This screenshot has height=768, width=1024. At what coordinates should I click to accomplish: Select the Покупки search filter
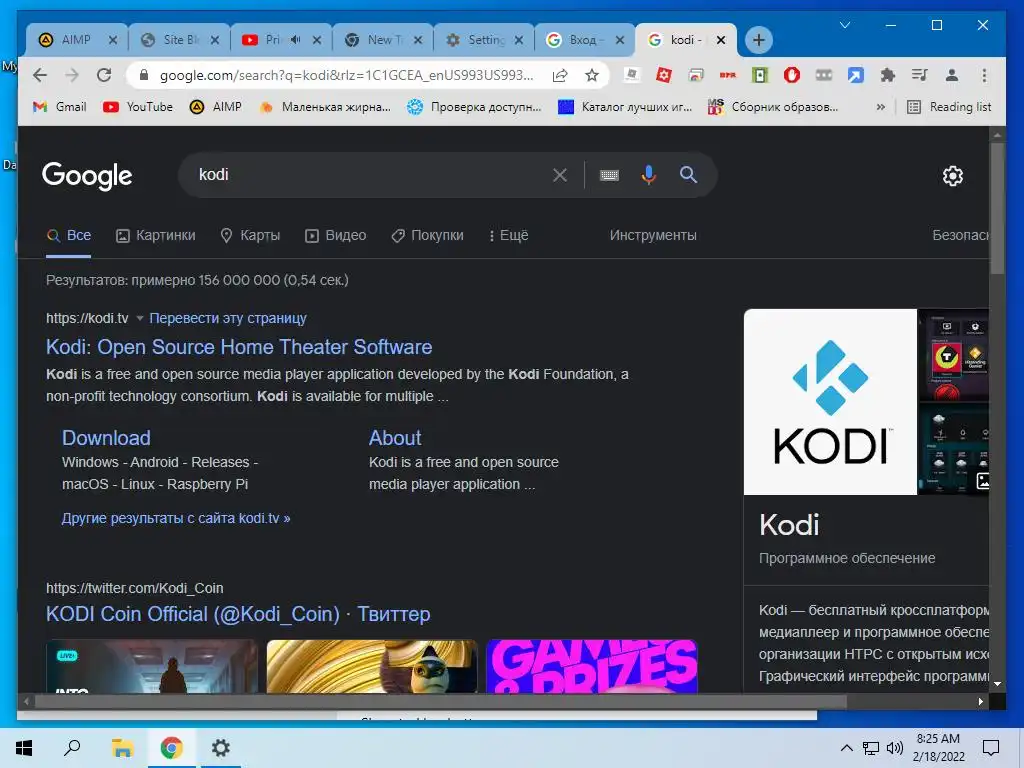427,236
